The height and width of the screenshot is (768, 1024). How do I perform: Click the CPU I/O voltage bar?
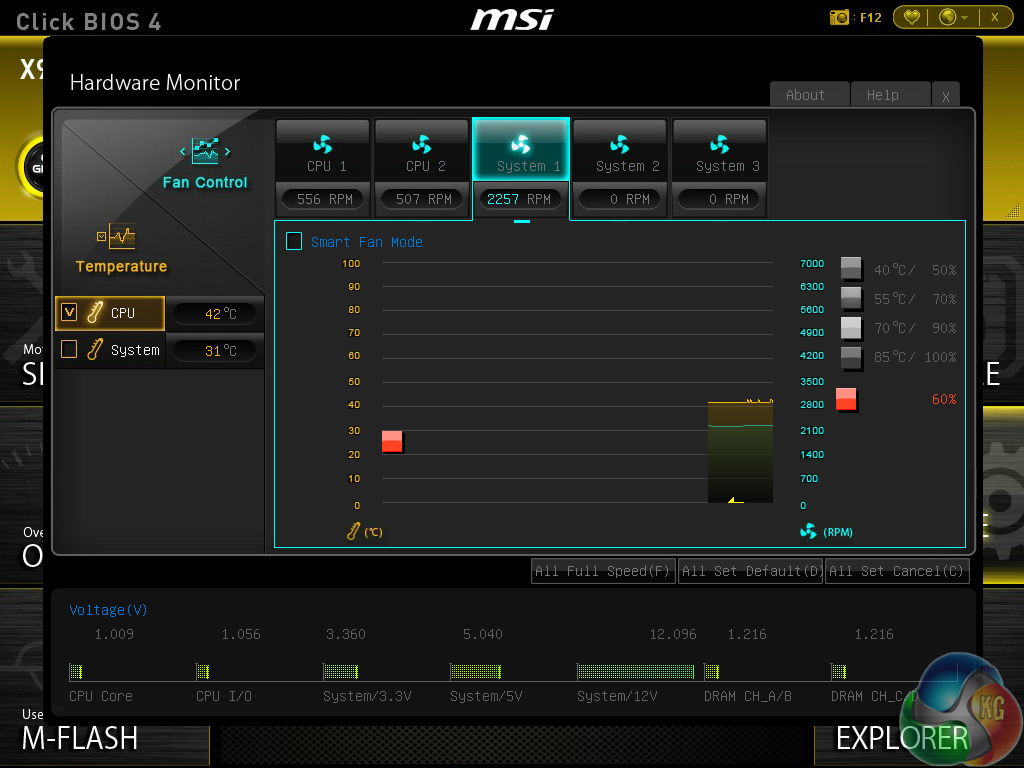pos(203,671)
